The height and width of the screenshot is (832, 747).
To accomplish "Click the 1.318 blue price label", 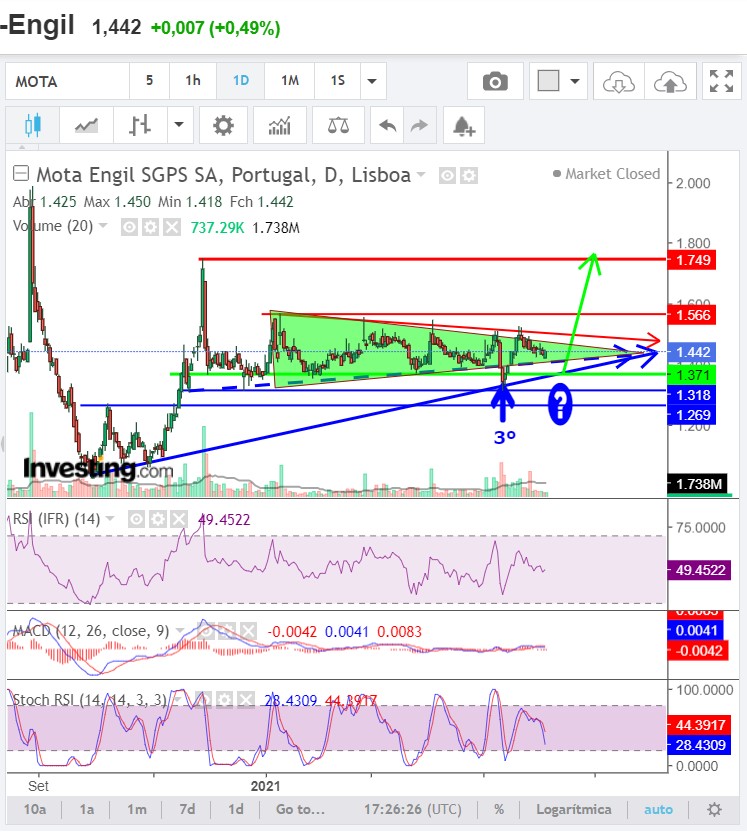I will point(692,395).
